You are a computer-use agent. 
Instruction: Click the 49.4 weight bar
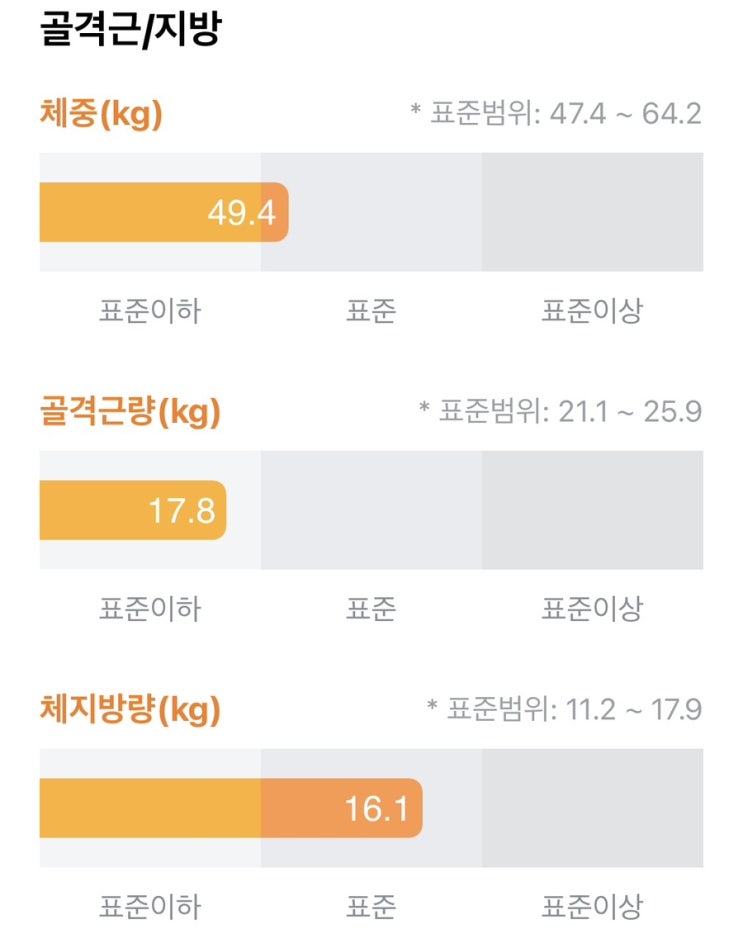click(164, 212)
